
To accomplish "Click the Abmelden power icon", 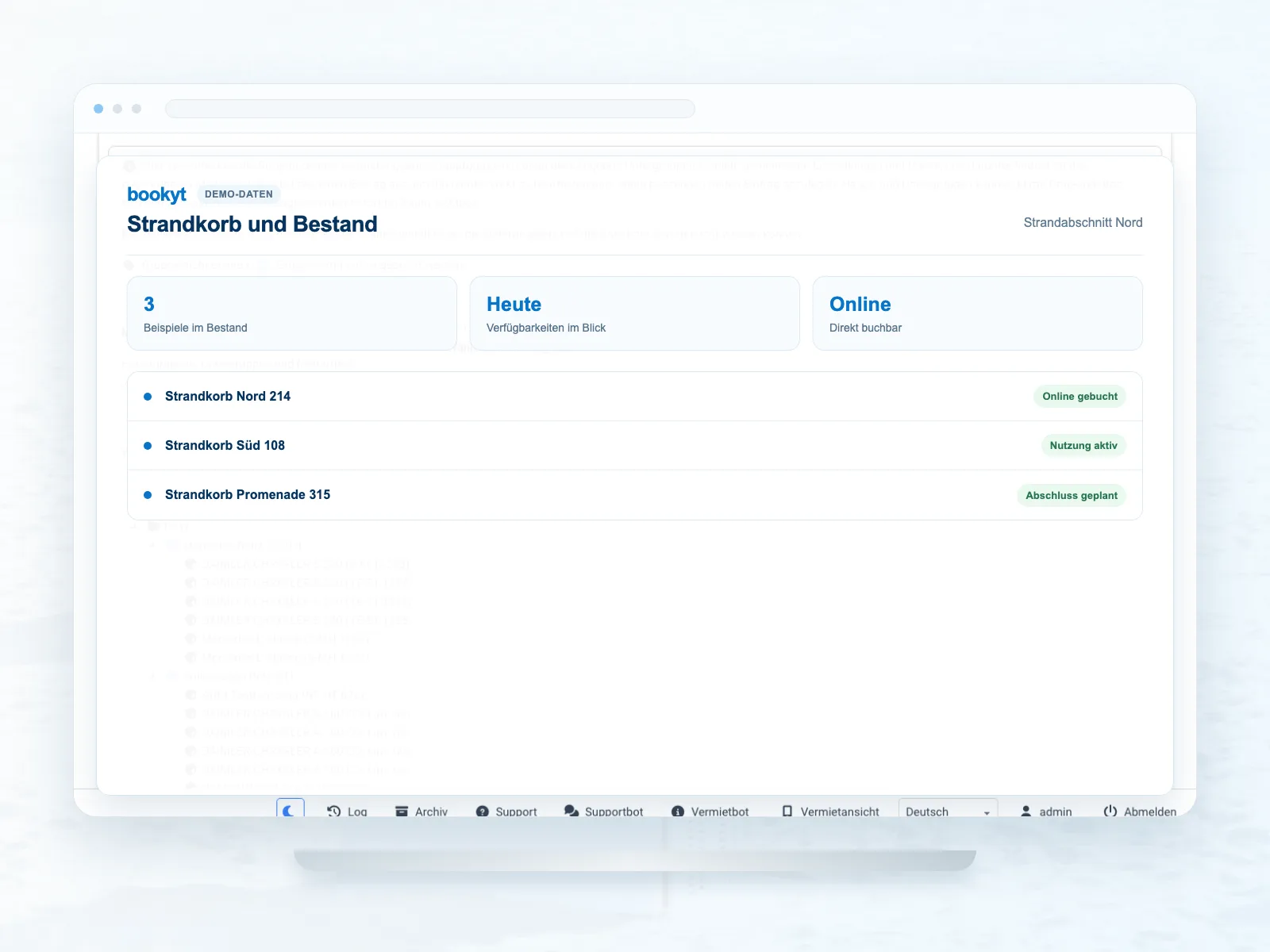I will 1110,811.
